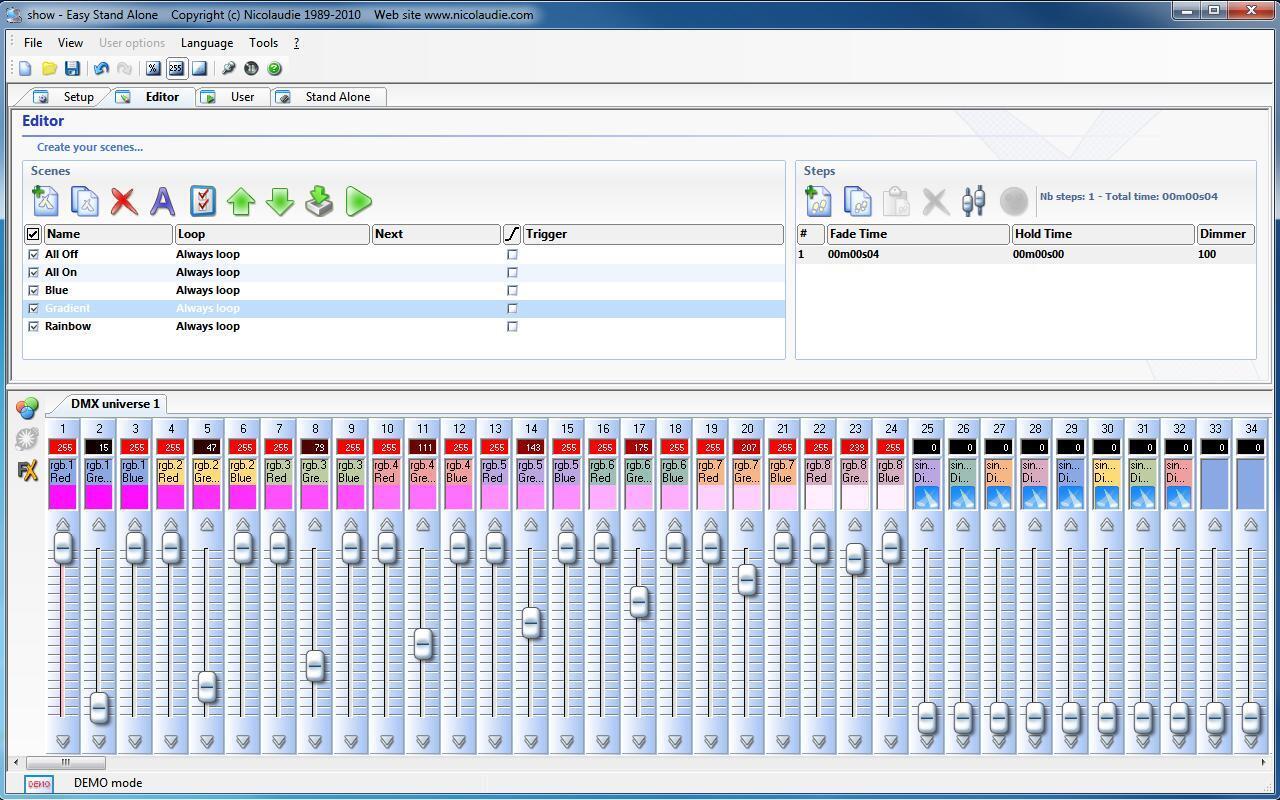Uncheck the Rainbow scene checkbox
The image size is (1280, 800).
(33, 327)
